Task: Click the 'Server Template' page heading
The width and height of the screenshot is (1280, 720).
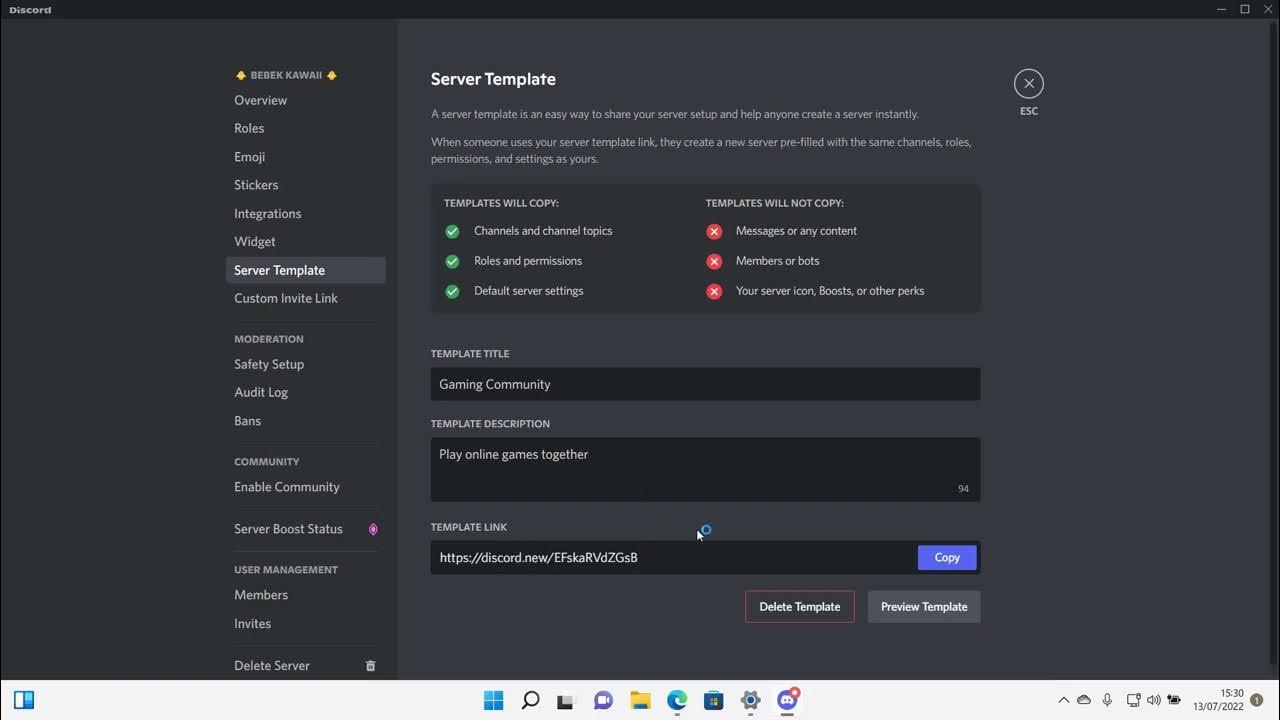Action: pyautogui.click(x=493, y=79)
